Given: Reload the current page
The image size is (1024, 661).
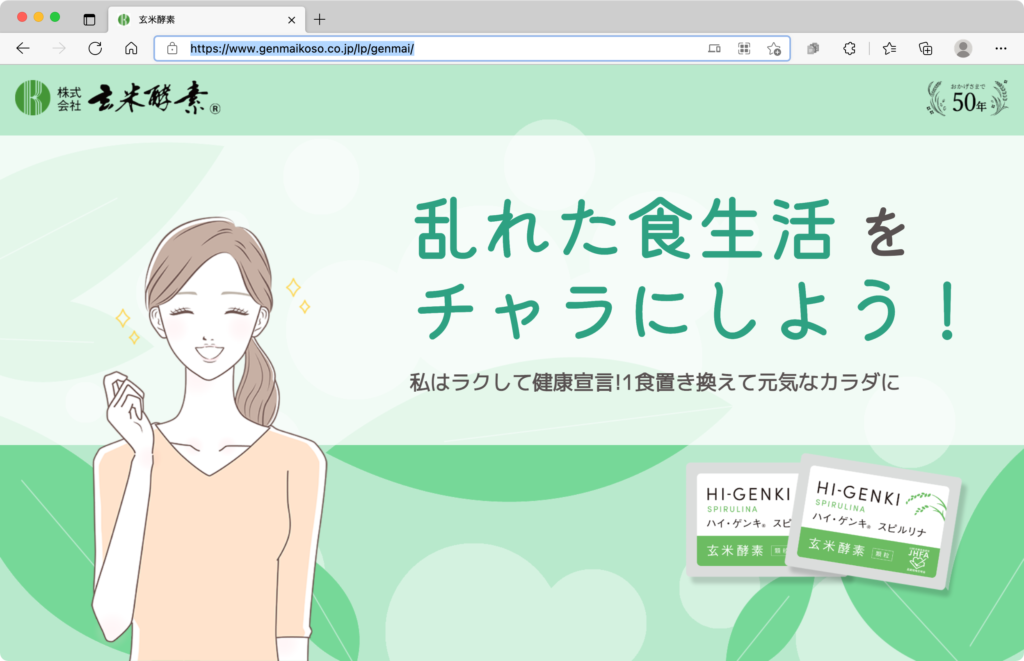Looking at the screenshot, I should pyautogui.click(x=95, y=48).
